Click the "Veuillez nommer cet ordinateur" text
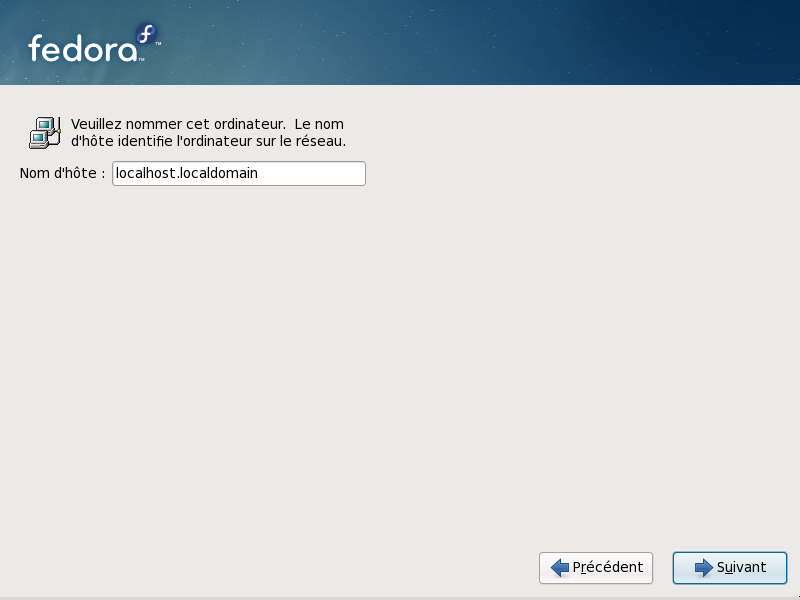800x600 pixels. (x=178, y=124)
